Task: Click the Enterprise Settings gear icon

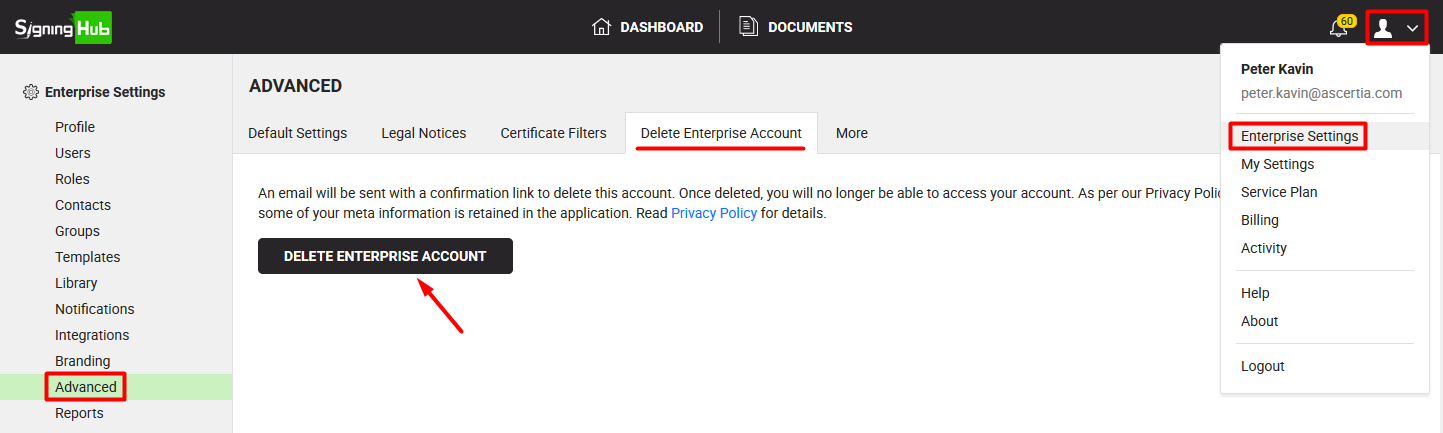Action: pos(31,92)
